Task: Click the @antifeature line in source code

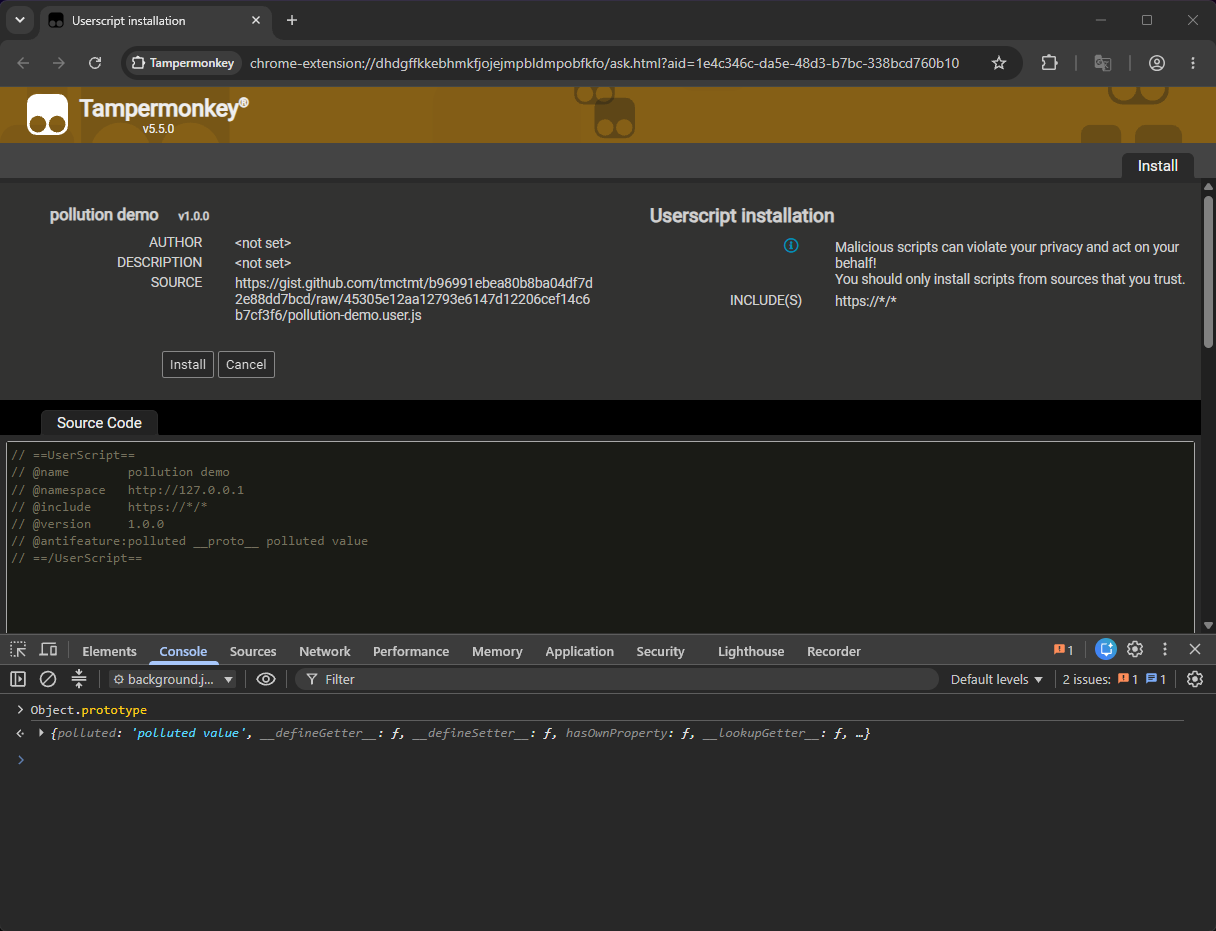Action: click(189, 541)
